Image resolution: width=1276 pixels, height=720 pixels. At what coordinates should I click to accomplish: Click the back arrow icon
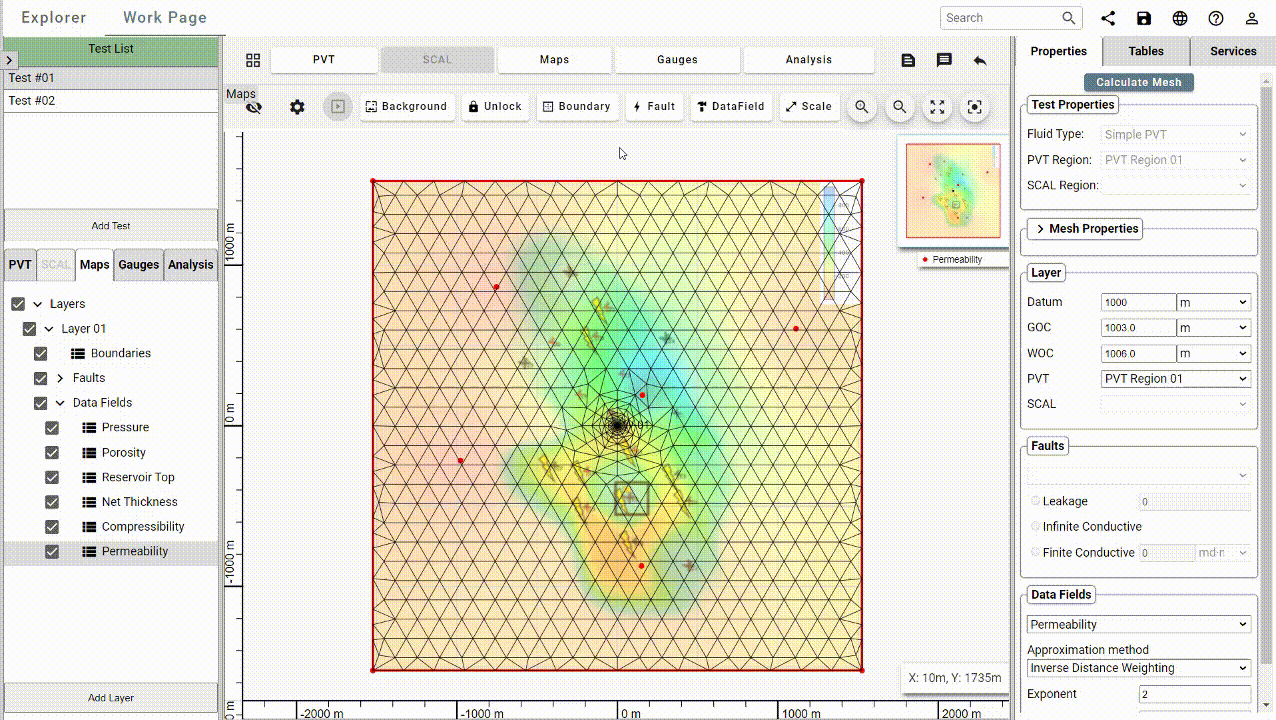[980, 60]
